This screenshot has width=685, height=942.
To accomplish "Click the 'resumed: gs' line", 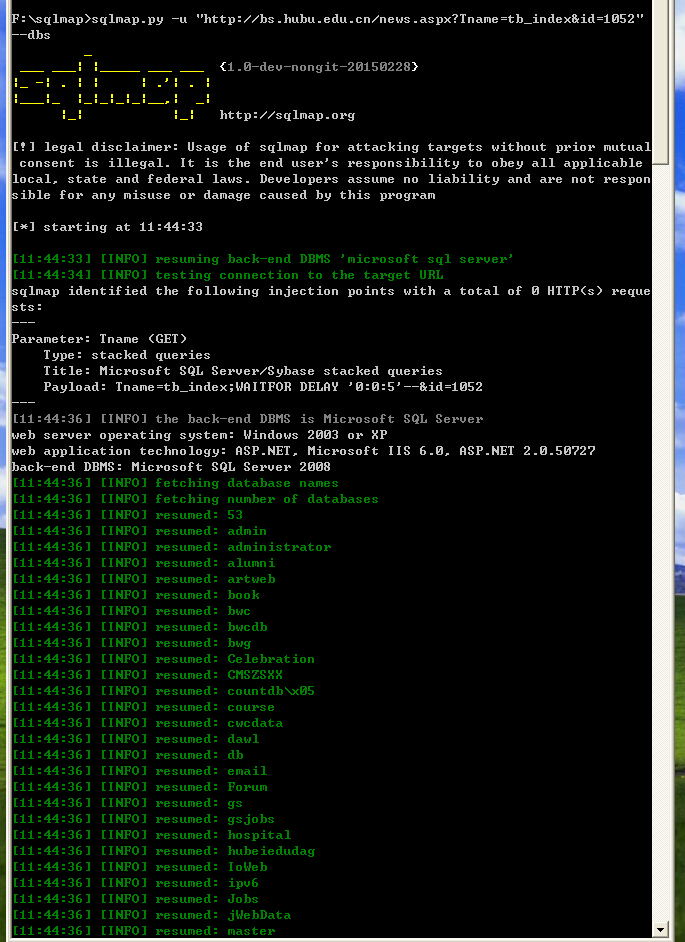I will coord(127,803).
